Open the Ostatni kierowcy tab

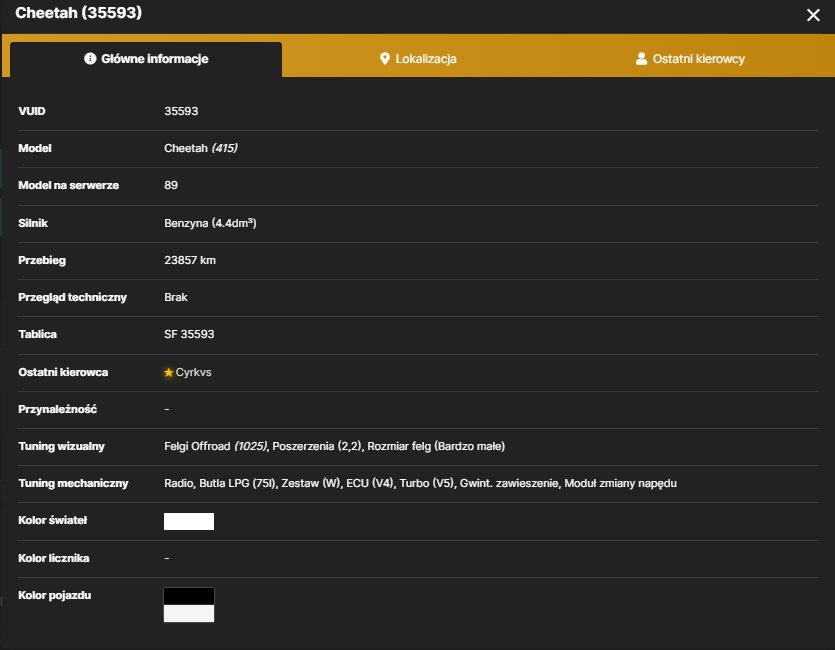690,59
